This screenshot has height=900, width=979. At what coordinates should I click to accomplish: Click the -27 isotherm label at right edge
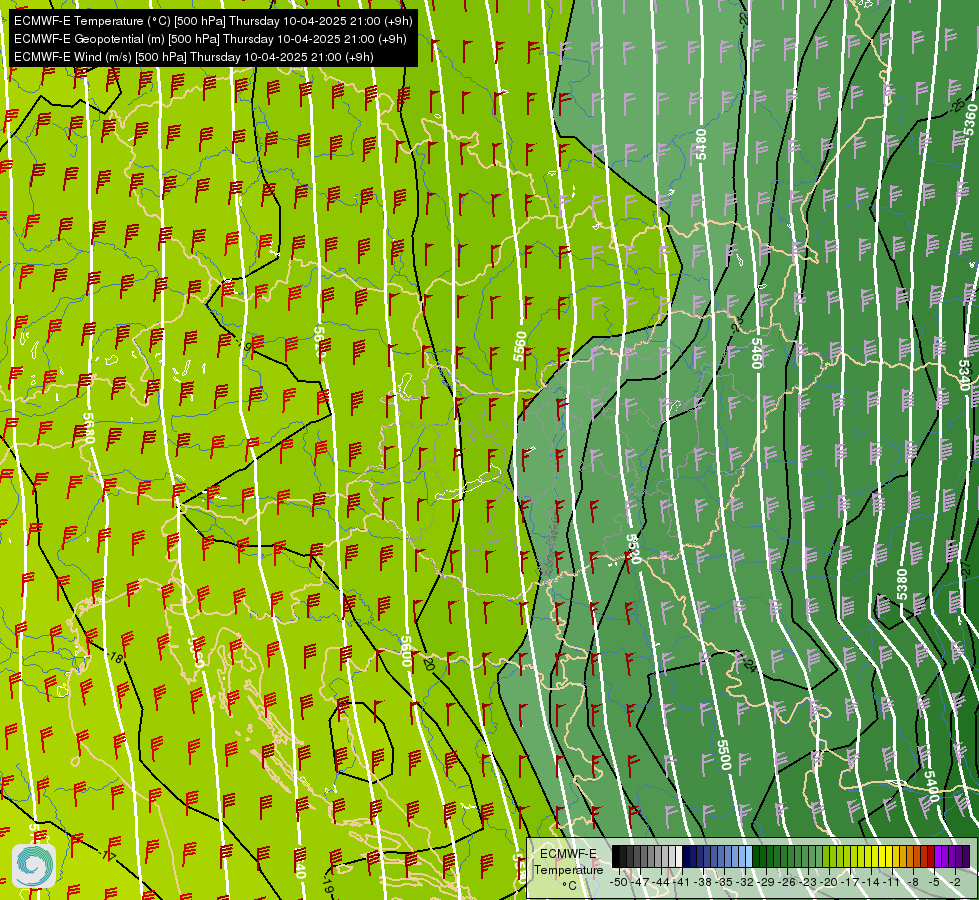(965, 568)
